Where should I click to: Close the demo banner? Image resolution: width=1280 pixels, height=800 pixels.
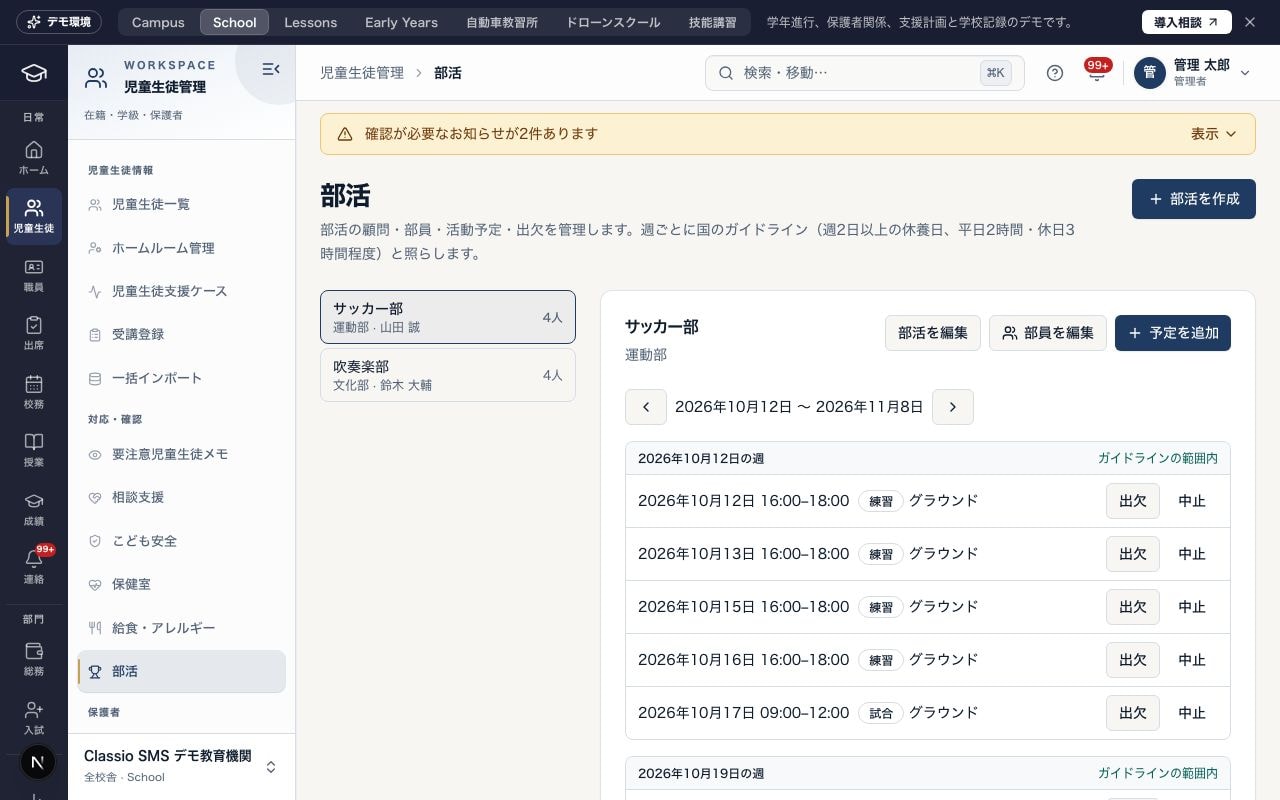(1250, 22)
